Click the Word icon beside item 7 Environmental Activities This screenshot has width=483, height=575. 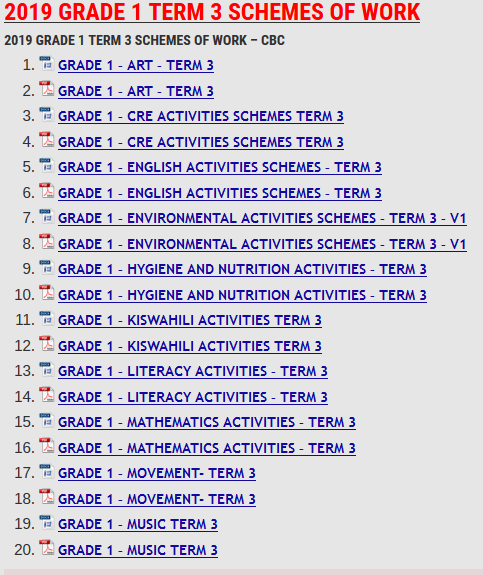(47, 216)
